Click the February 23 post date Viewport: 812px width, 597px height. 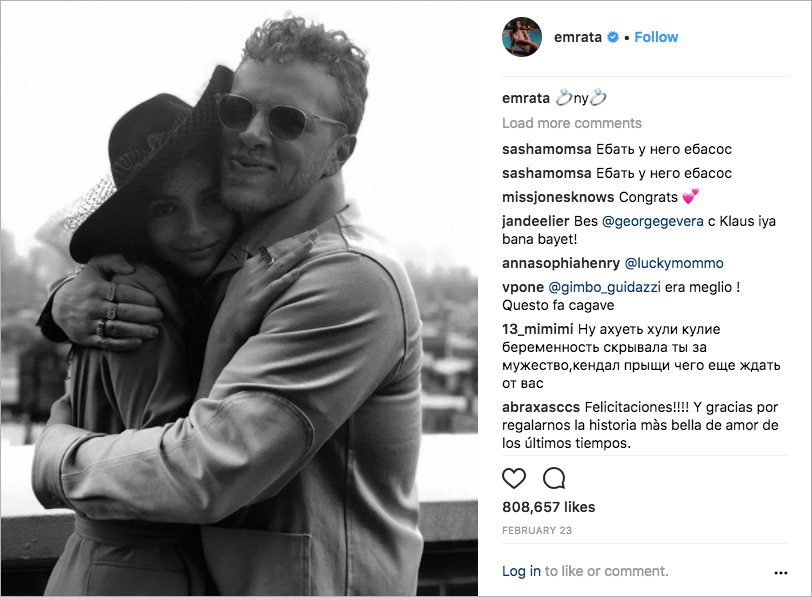(536, 531)
